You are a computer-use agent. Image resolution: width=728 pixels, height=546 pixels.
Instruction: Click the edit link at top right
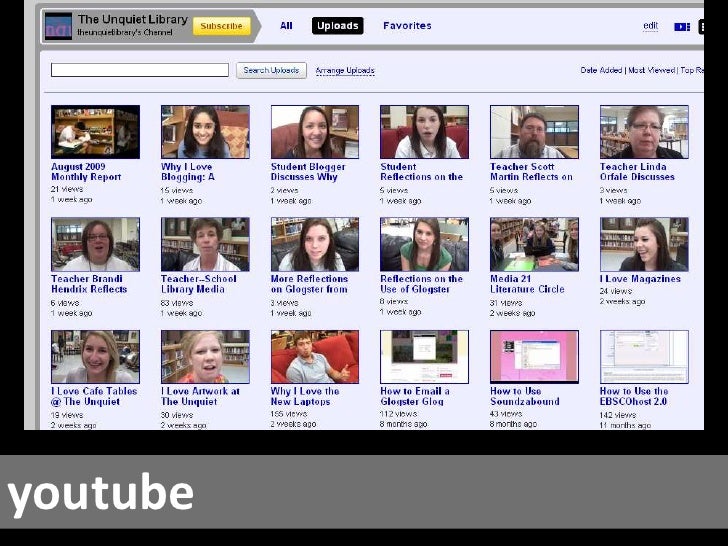[650, 26]
